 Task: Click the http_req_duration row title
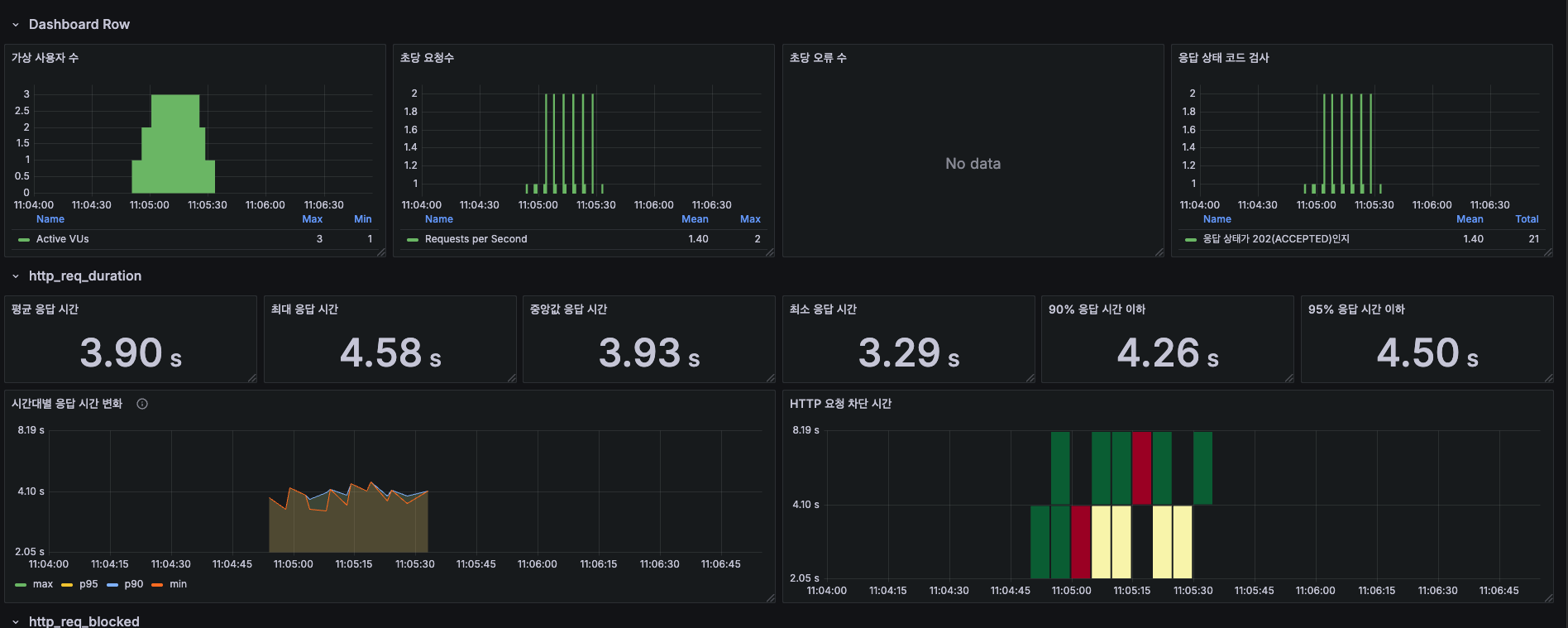click(85, 276)
